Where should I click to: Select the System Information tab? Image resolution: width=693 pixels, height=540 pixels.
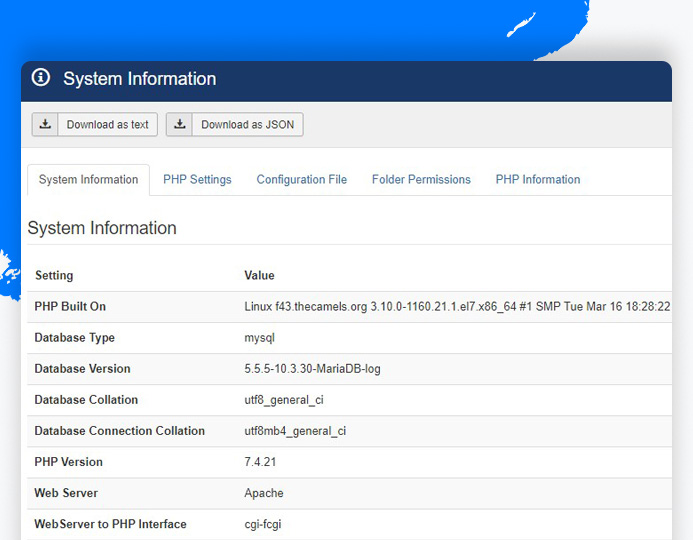88,179
